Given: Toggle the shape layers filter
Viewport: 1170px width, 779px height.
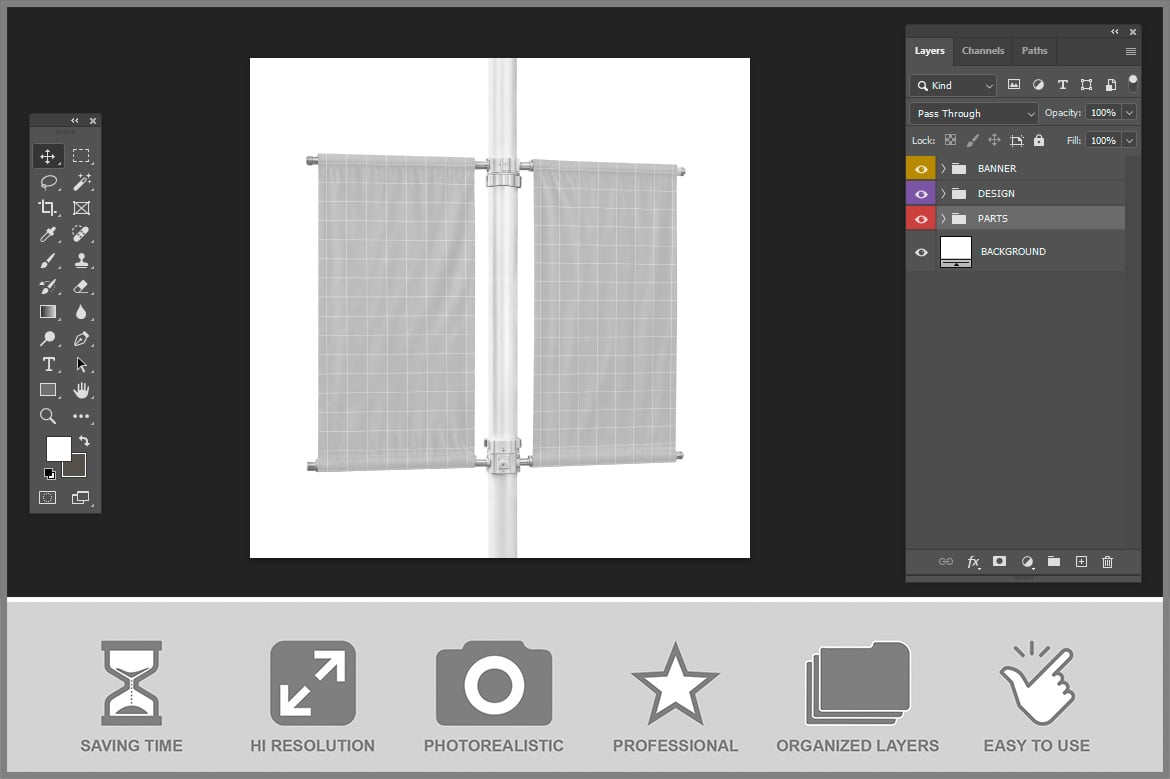Looking at the screenshot, I should [1086, 84].
